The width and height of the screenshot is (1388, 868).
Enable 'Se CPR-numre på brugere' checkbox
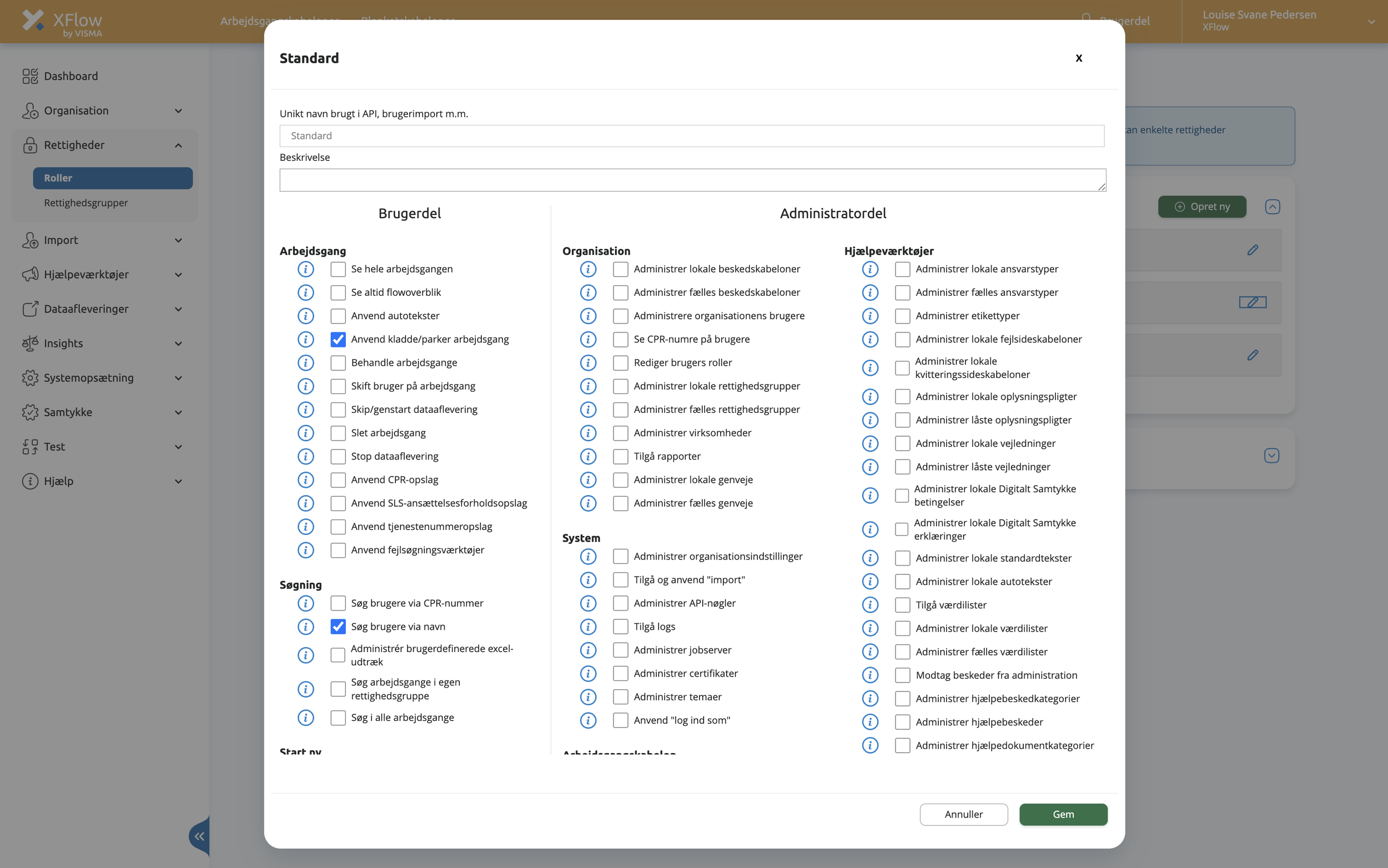click(620, 339)
